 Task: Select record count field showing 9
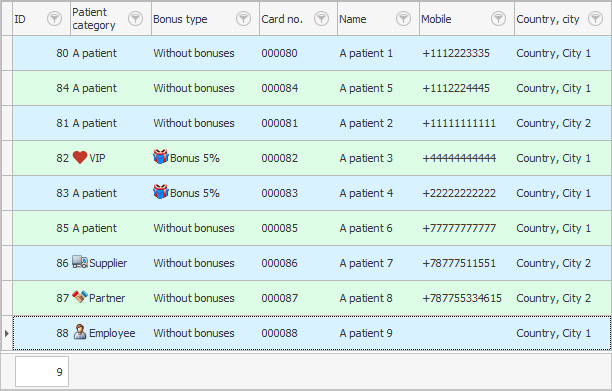42,371
